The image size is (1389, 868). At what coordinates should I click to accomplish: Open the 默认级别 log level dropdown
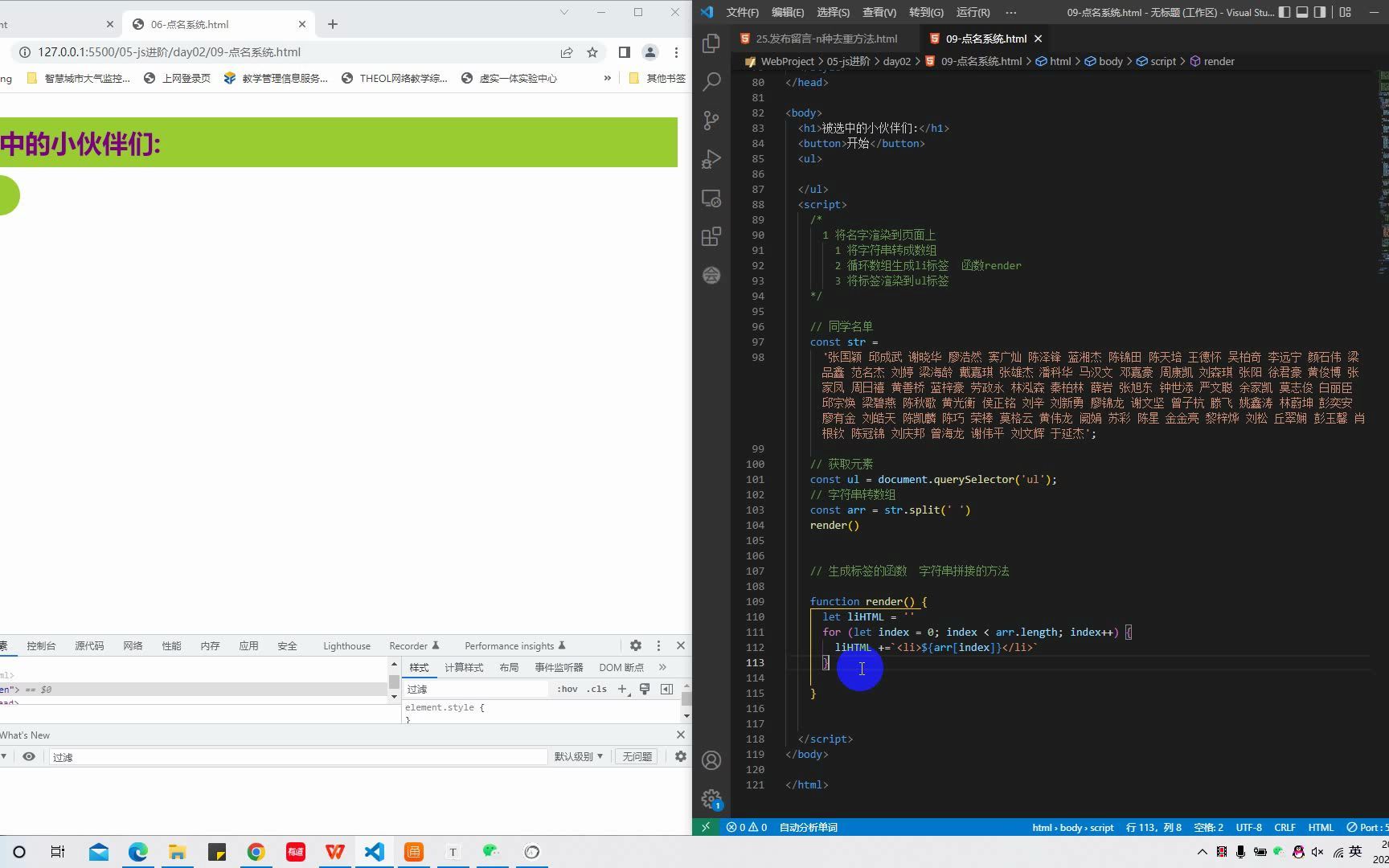pyautogui.click(x=578, y=756)
